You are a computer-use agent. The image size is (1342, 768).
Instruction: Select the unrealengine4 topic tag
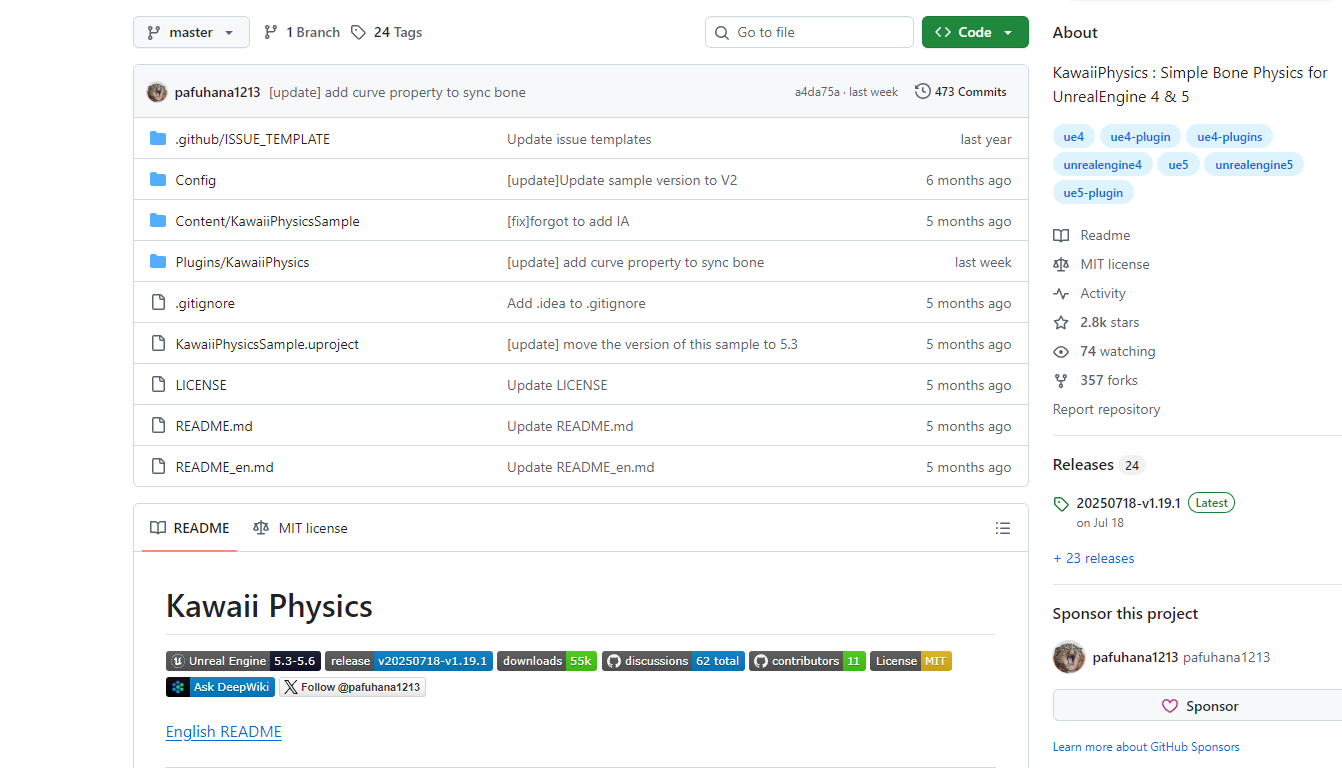1103,165
